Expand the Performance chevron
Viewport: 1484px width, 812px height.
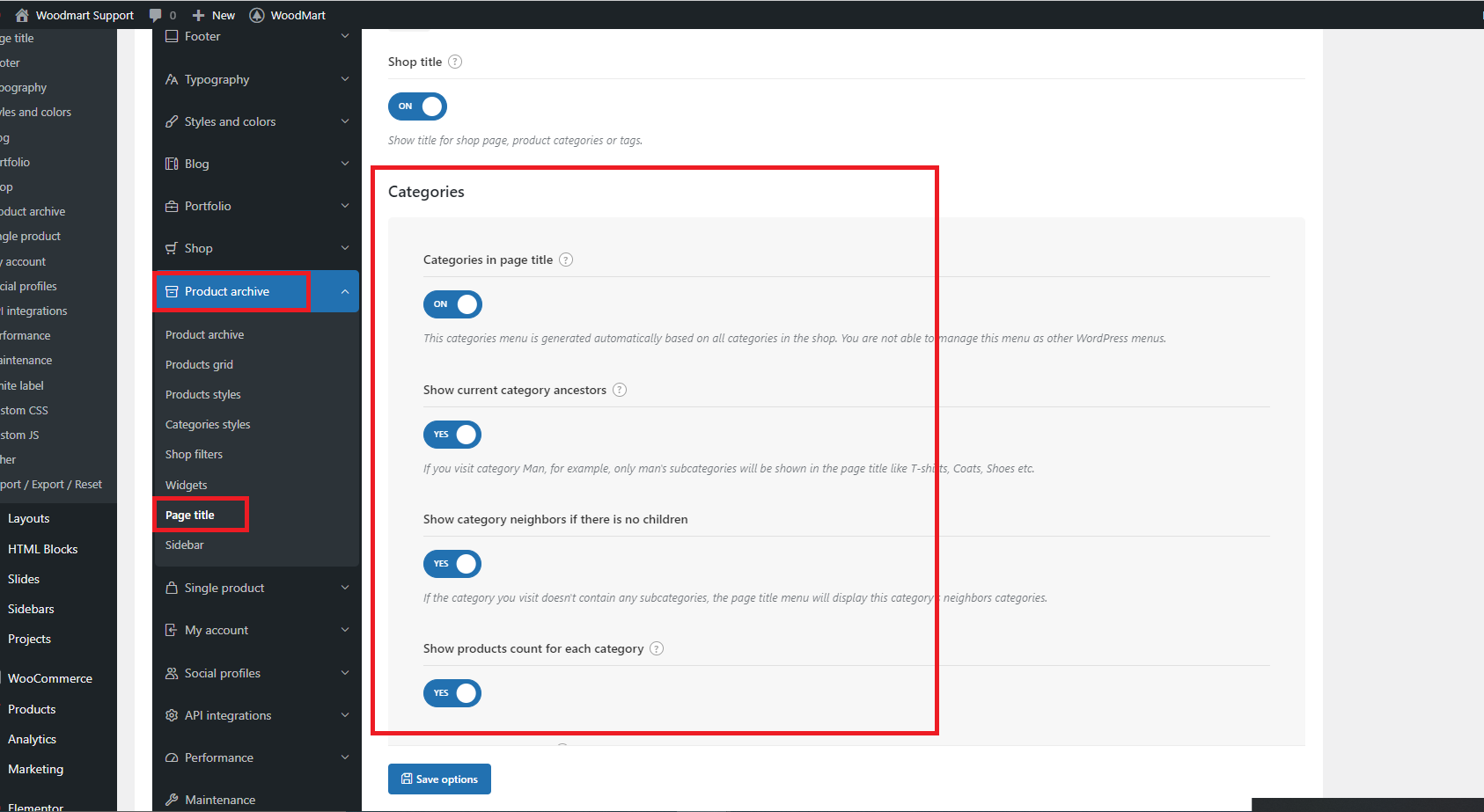(x=345, y=757)
